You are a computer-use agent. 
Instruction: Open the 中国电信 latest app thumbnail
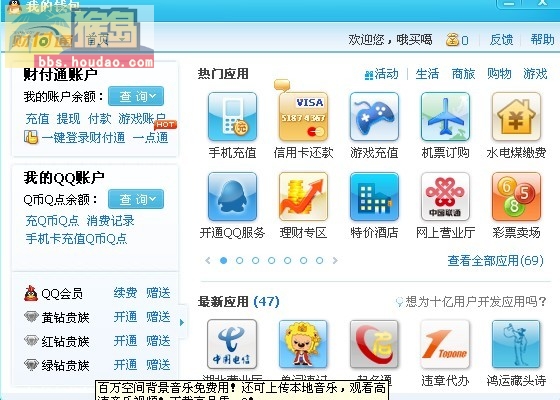(232, 344)
